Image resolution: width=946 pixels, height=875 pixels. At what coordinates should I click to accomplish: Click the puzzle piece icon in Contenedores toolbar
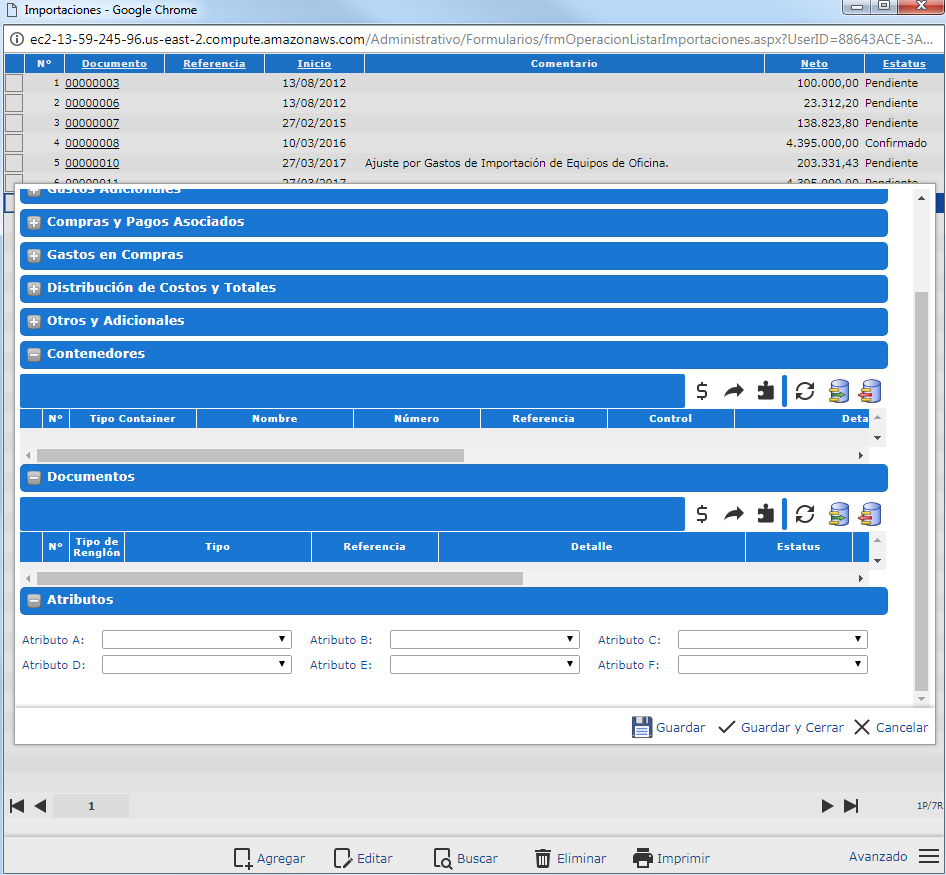click(x=766, y=391)
